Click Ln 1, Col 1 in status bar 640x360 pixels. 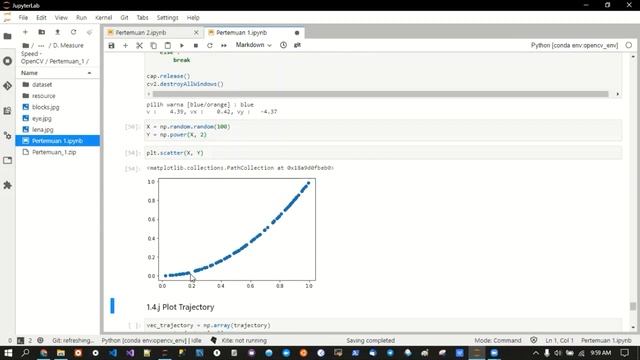(x=559, y=340)
